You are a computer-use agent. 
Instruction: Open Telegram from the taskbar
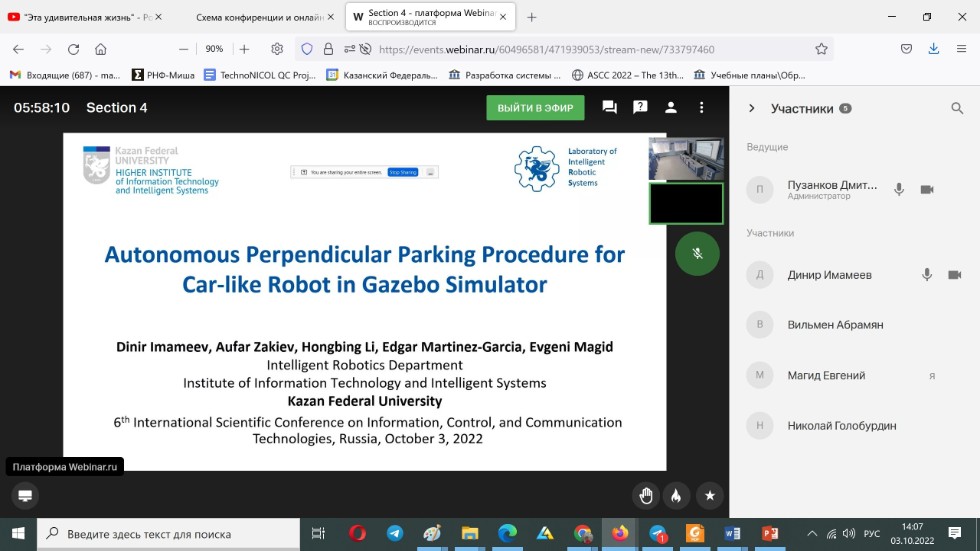tap(395, 534)
